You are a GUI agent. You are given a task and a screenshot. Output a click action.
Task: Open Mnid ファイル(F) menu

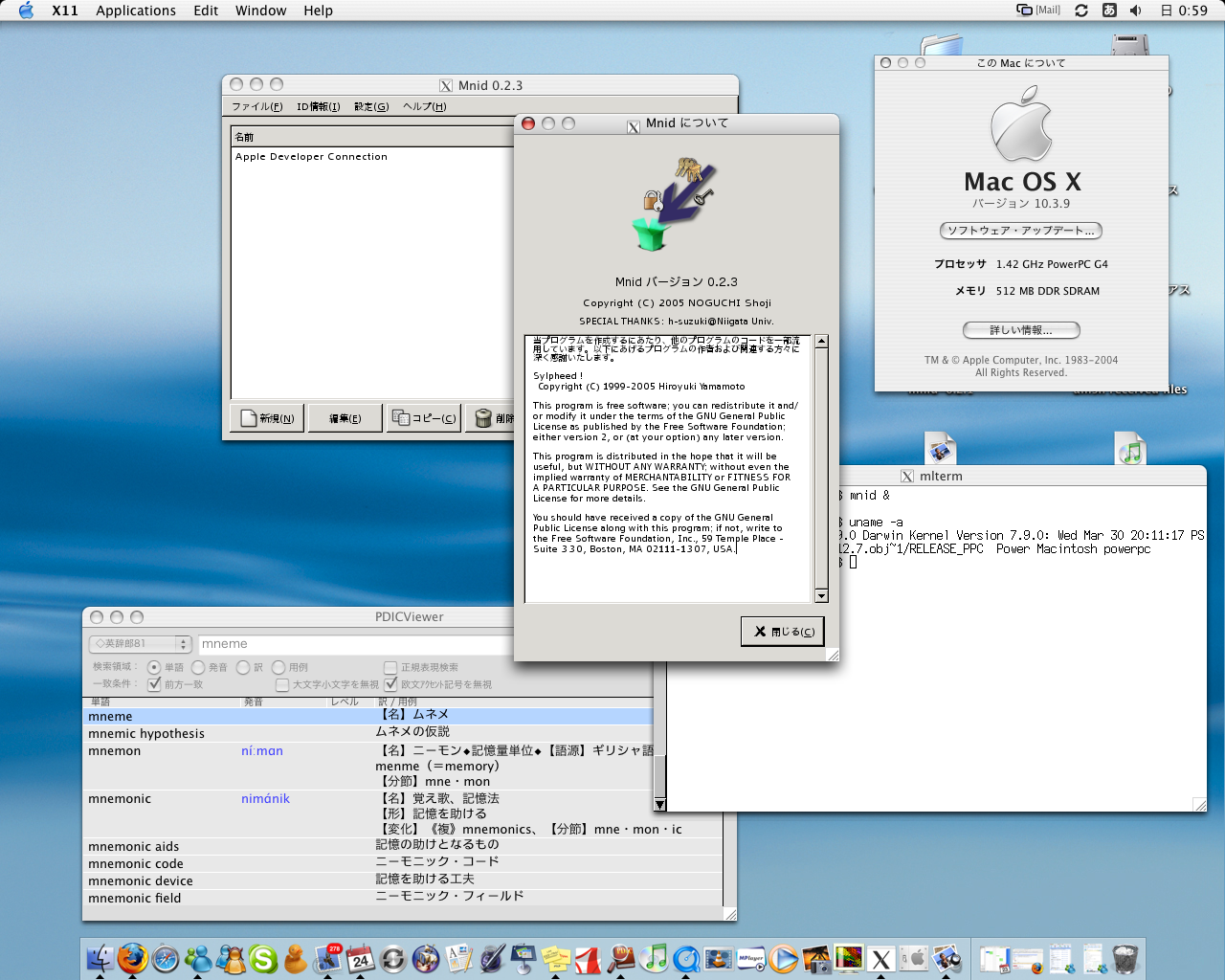pos(256,106)
